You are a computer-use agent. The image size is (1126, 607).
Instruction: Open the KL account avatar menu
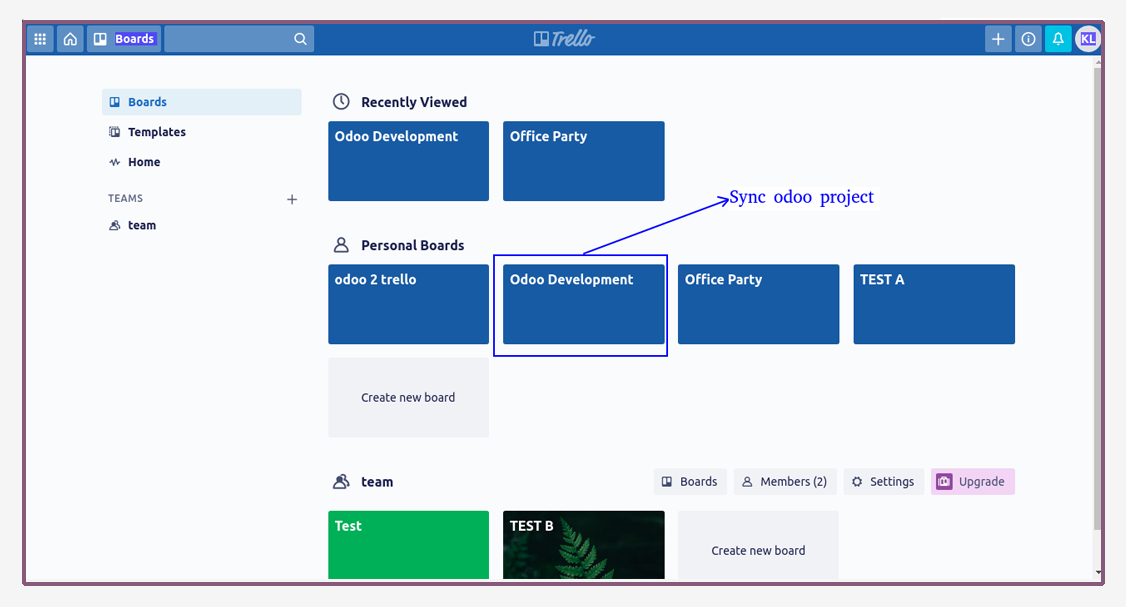pos(1088,39)
